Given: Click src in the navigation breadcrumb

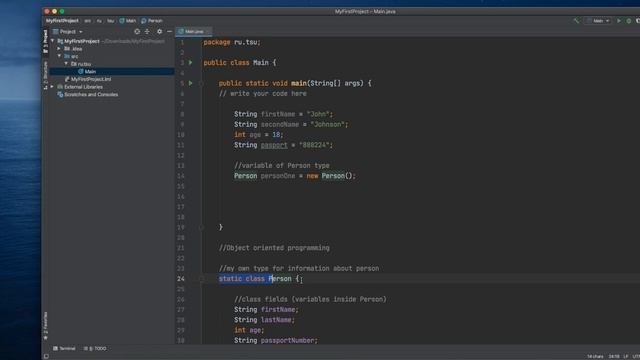Looking at the screenshot, I should (x=87, y=20).
